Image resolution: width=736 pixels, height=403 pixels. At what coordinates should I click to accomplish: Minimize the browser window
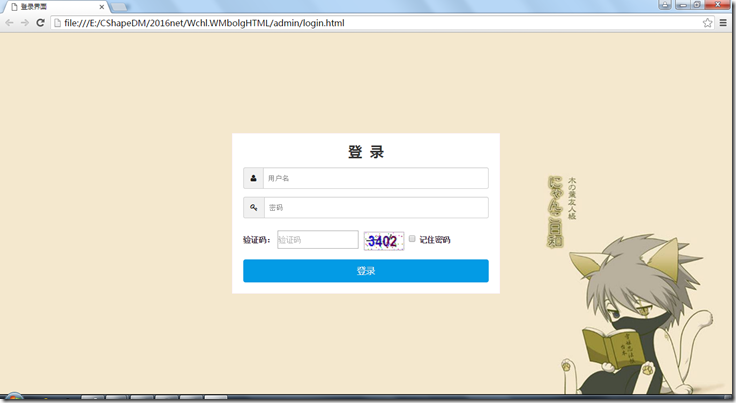682,5
